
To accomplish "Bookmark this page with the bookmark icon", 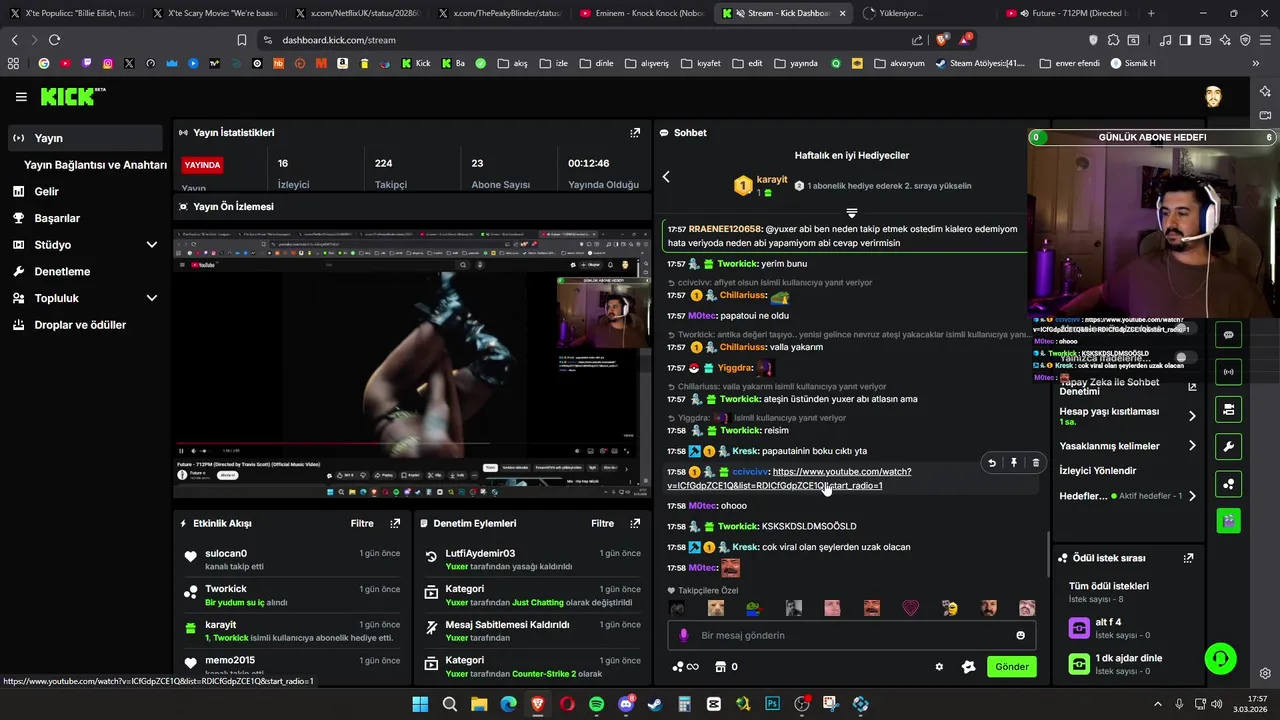I will (x=241, y=40).
